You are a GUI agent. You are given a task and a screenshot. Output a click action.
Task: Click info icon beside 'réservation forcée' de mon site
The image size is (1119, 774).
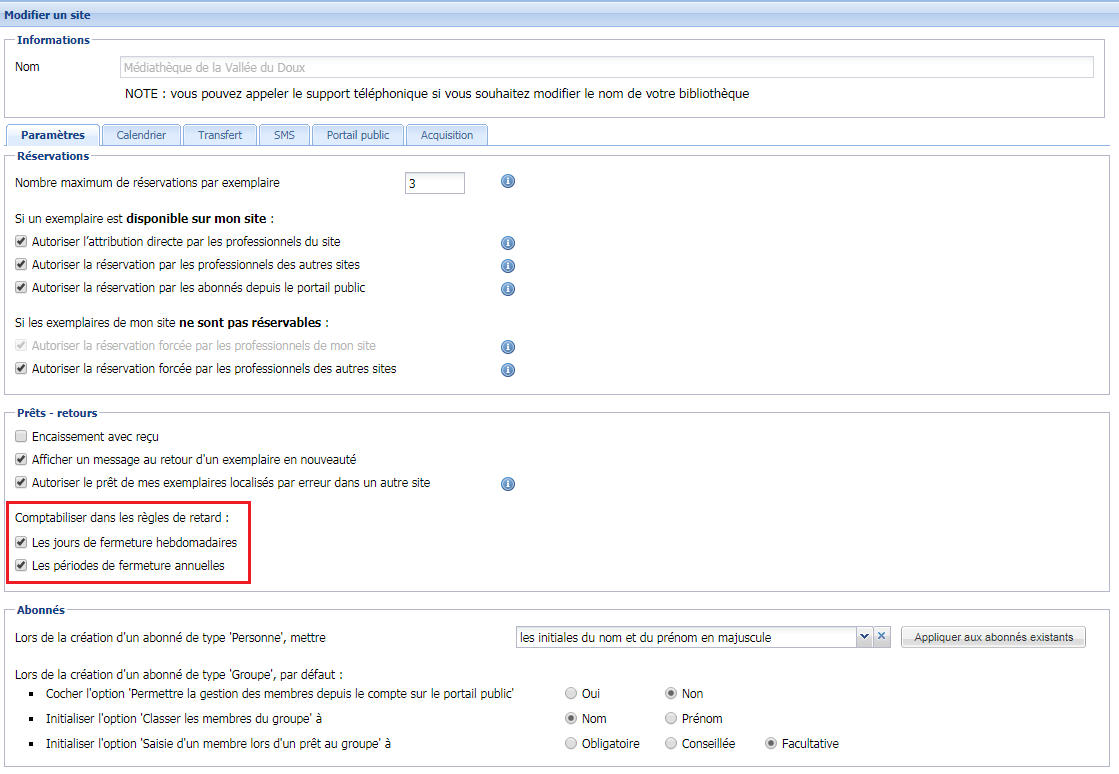coord(508,347)
